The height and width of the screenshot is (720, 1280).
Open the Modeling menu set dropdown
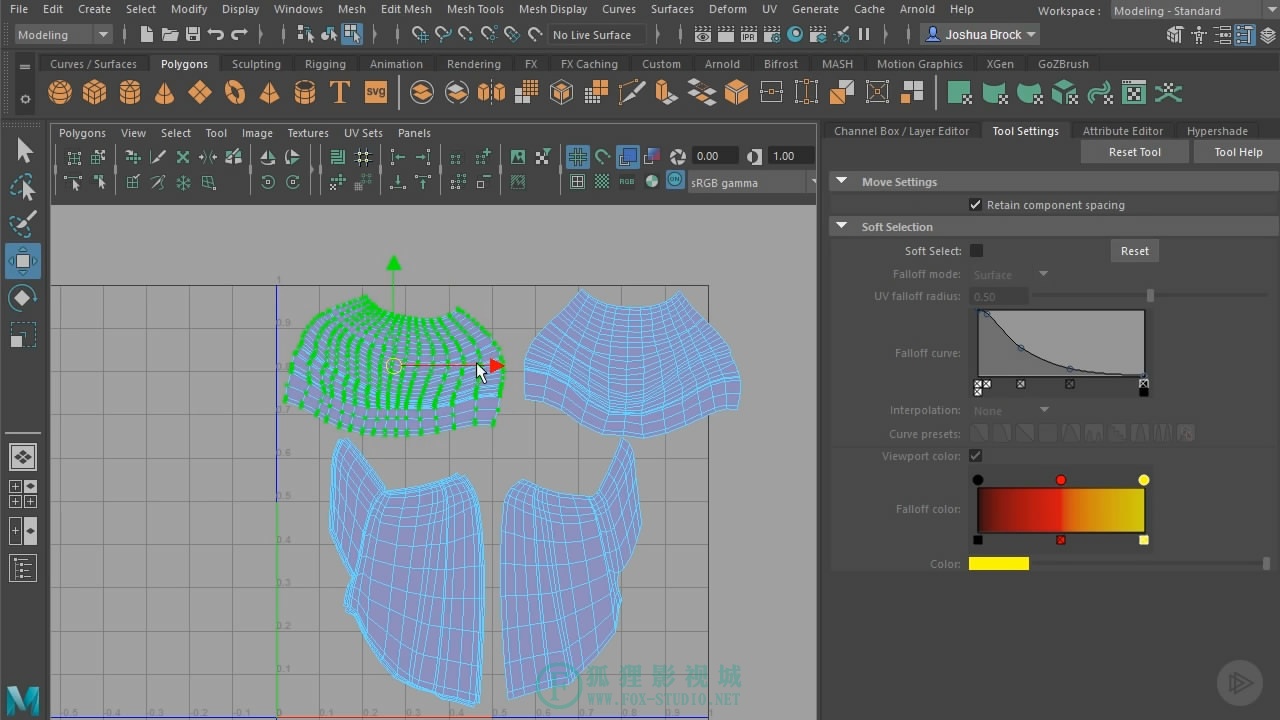pos(64,35)
